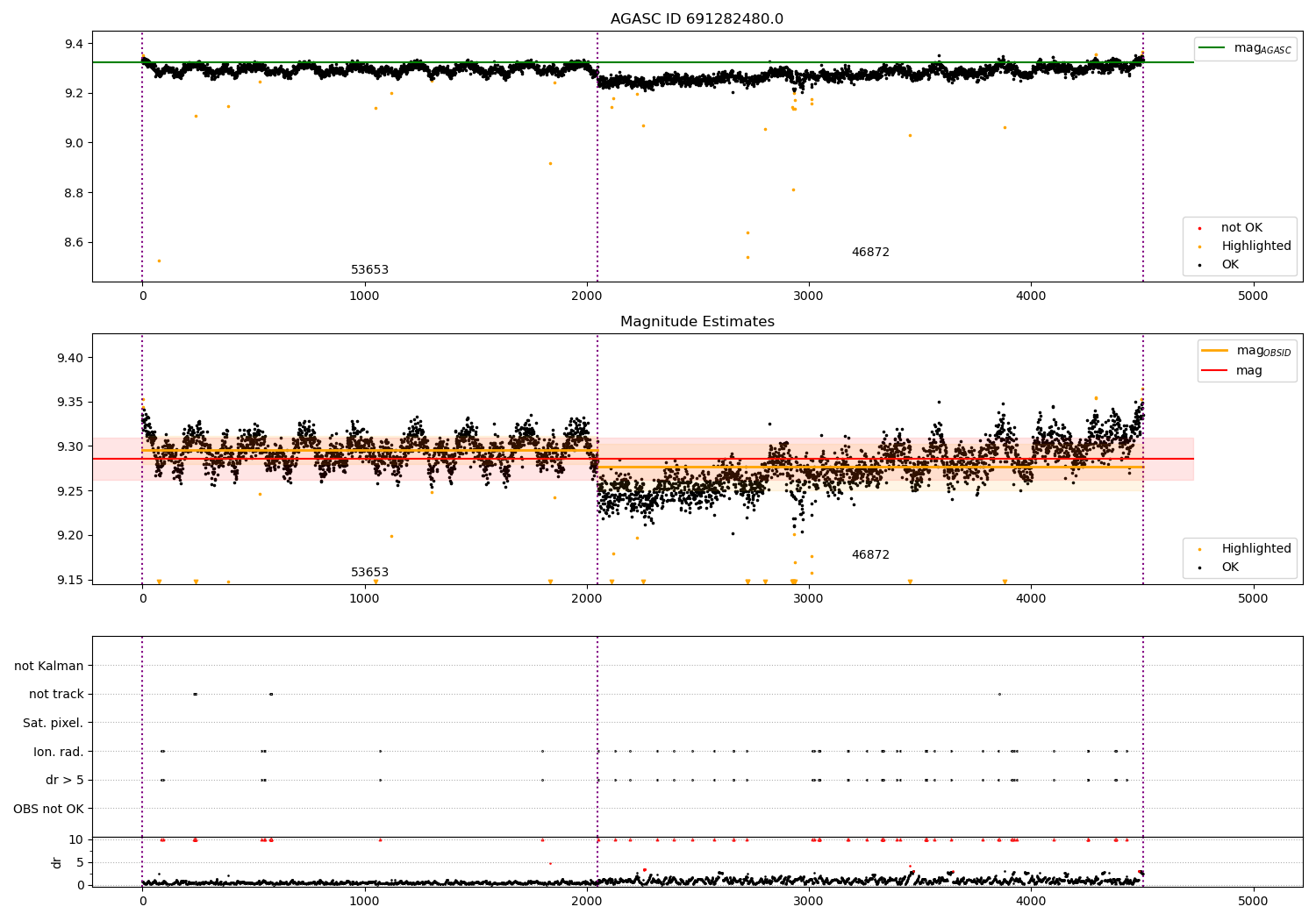Click y-axis tick '9.0' in AGASC ID plot
This screenshot has height=921, width=1316.
click(x=74, y=143)
